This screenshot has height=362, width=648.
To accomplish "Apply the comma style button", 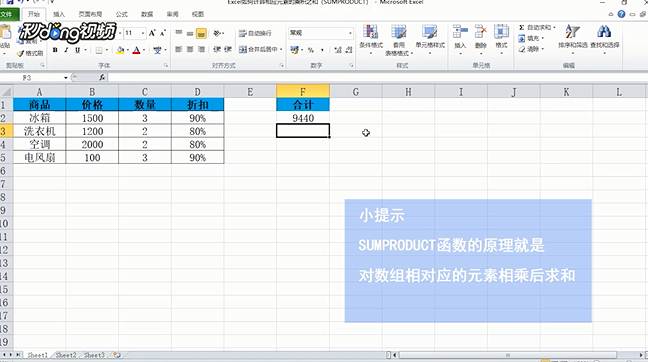I will 322,50.
